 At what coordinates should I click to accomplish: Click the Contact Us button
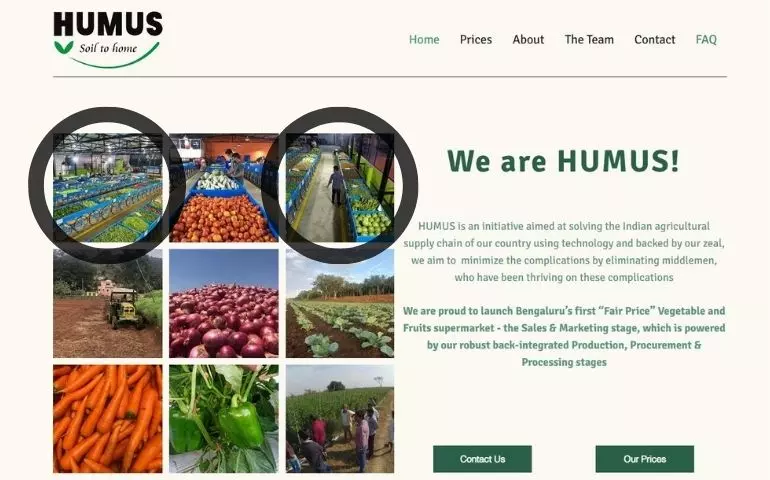click(482, 459)
